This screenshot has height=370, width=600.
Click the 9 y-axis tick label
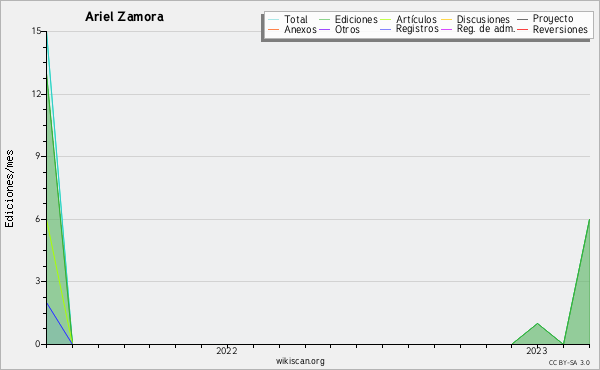point(38,156)
